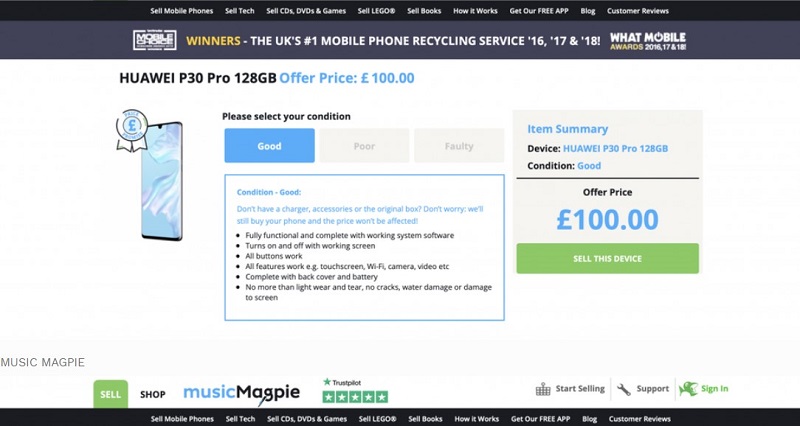The image size is (800, 426).
Task: Select the Poor condition option
Action: [x=364, y=146]
